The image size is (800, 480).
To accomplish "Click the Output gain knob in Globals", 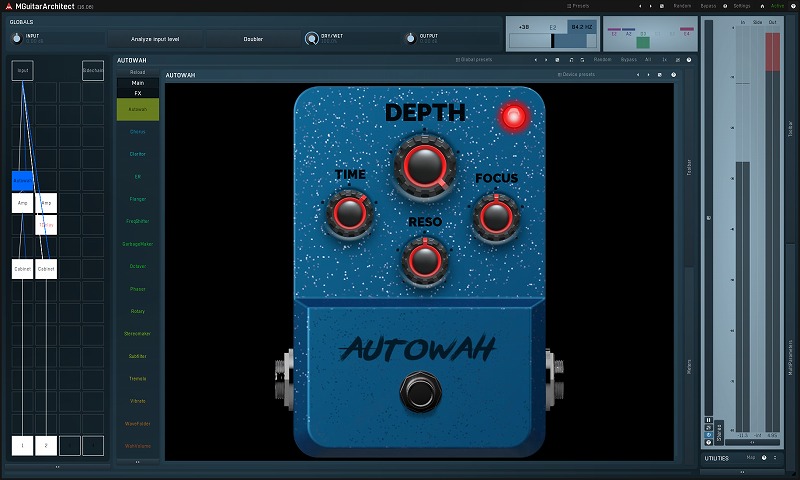I will point(410,38).
